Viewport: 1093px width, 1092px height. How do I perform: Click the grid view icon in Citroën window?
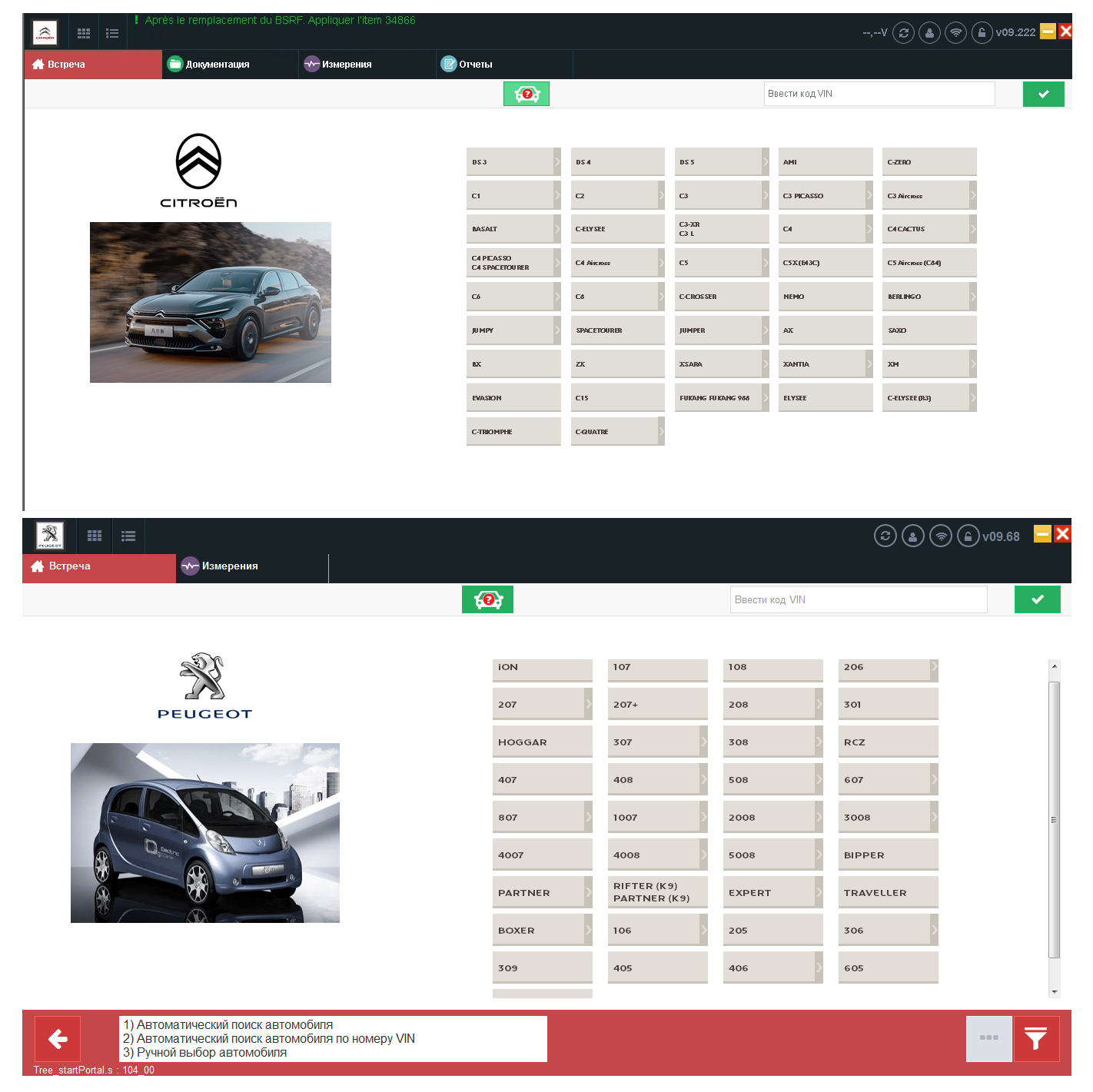[x=84, y=33]
